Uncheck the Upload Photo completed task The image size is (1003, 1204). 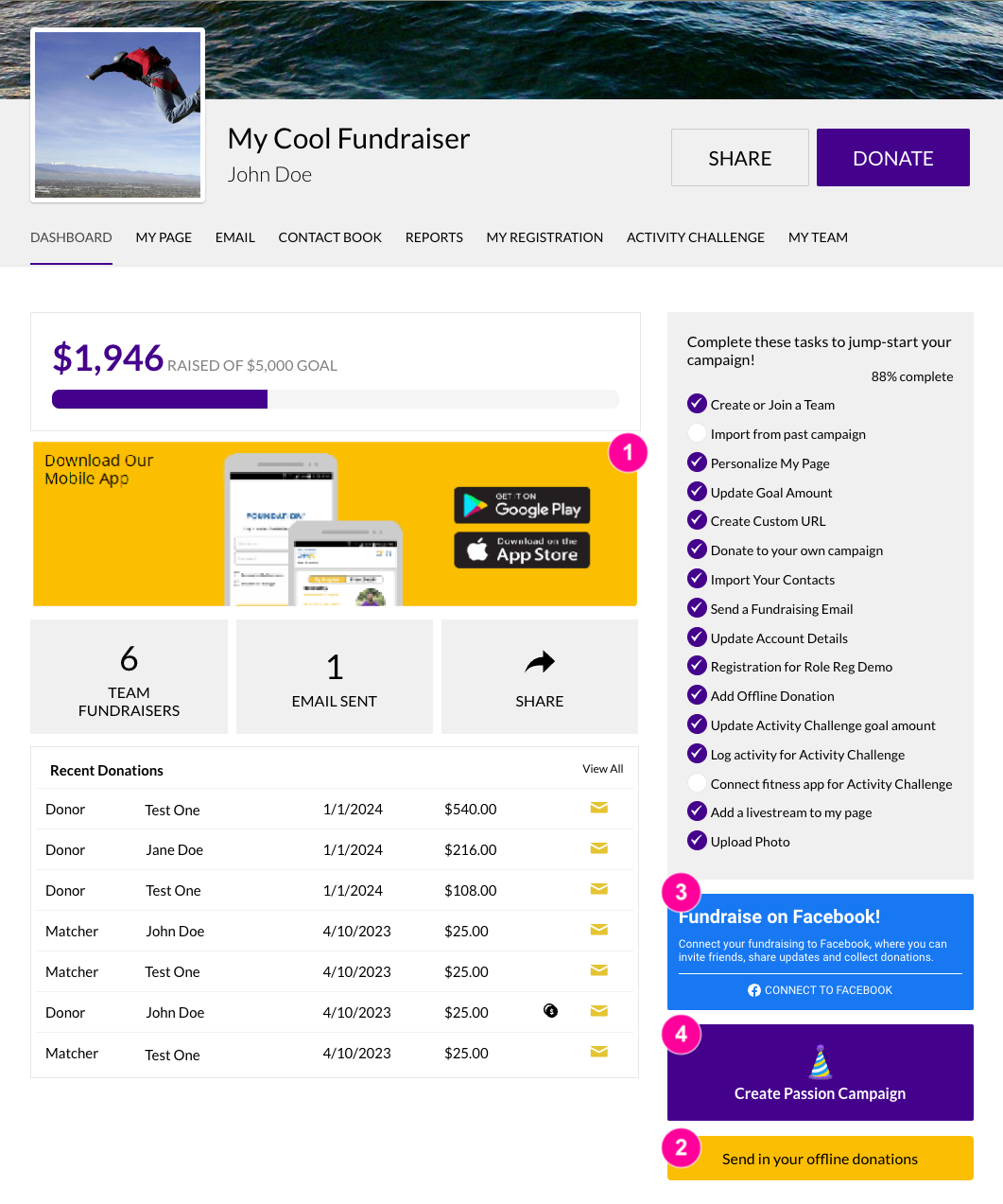[697, 841]
